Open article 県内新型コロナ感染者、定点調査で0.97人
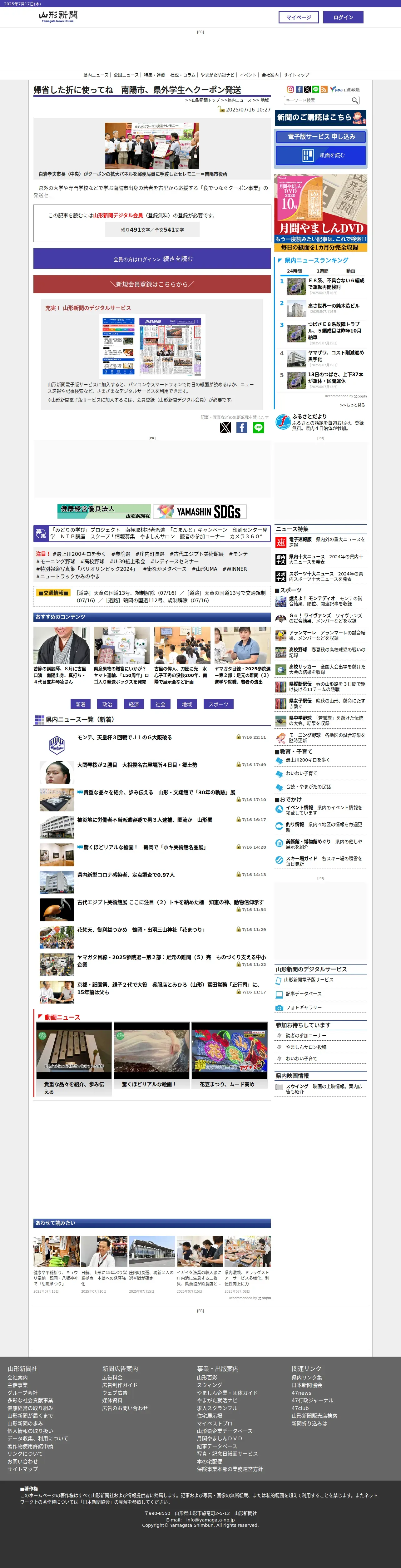Screen dimensions: 401x1568 (126, 875)
